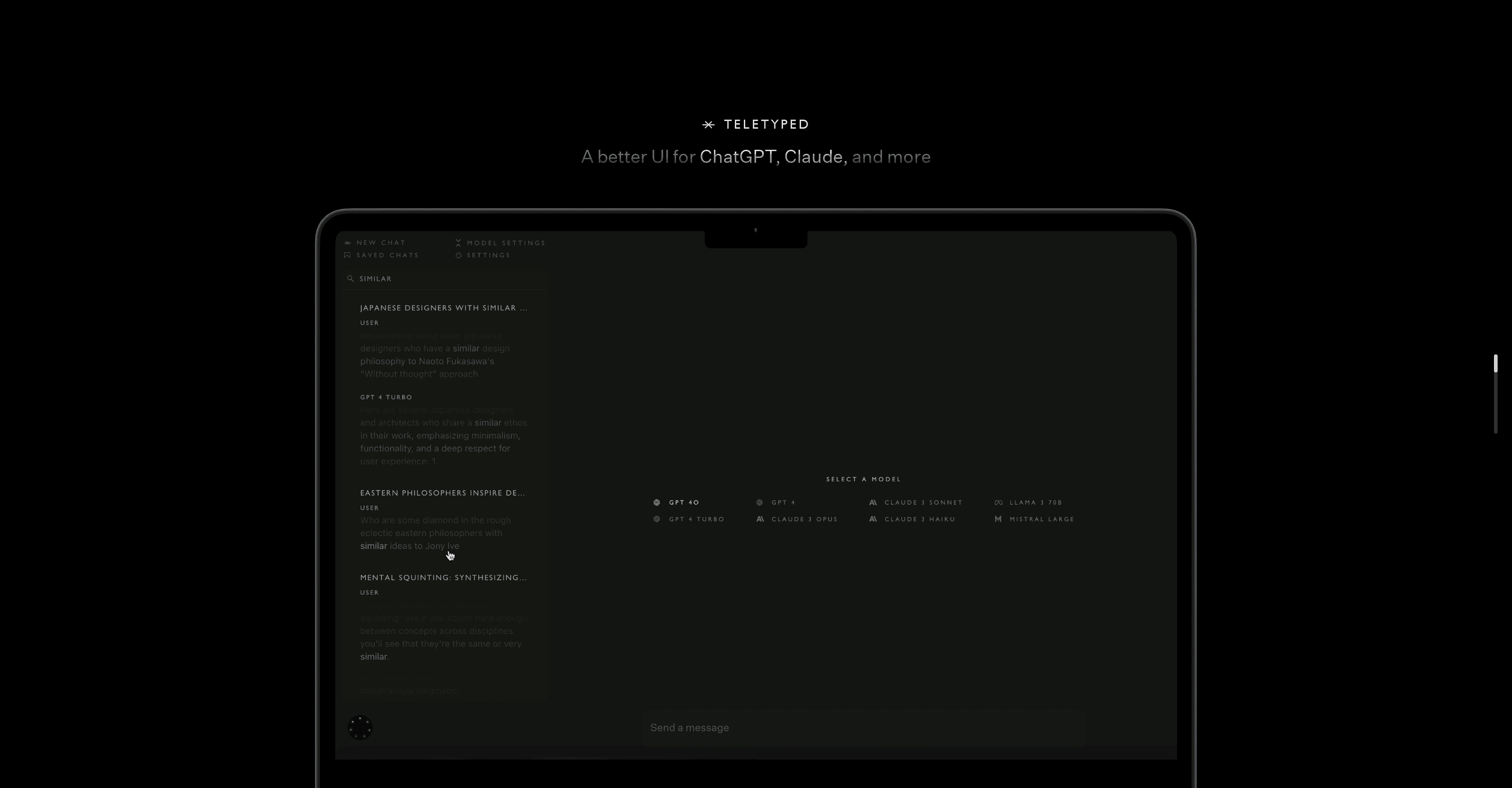The image size is (1512, 788).
Task: Click the Anthropic icon beside Claude 3 Opus
Action: (x=760, y=519)
